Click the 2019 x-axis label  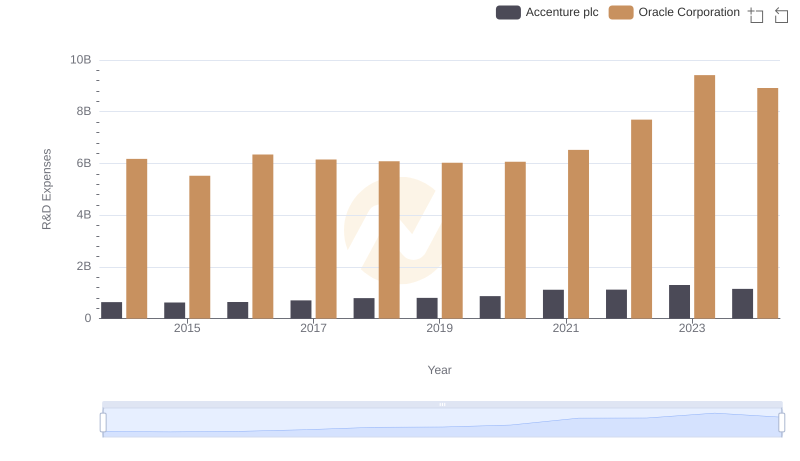(x=439, y=328)
